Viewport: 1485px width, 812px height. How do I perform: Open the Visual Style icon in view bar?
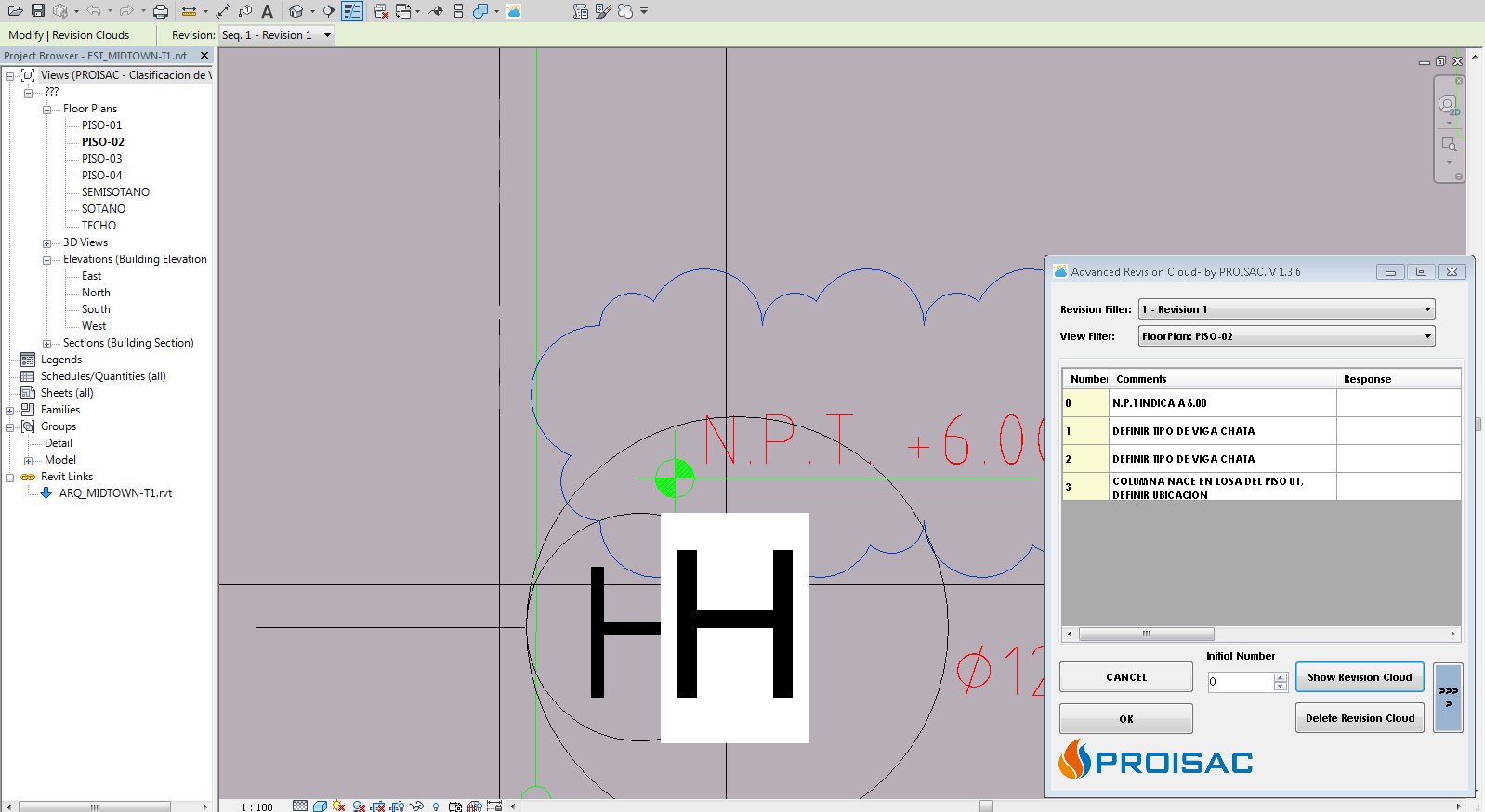320,805
